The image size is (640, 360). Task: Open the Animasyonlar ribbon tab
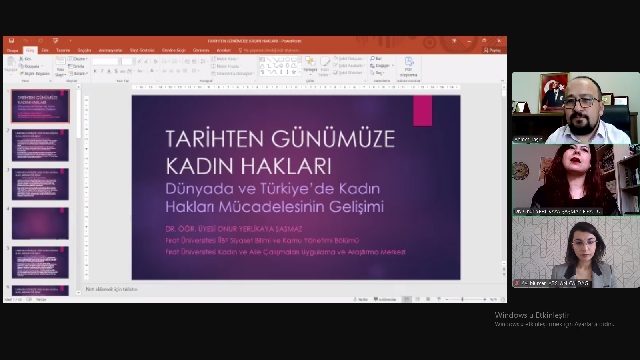click(110, 50)
